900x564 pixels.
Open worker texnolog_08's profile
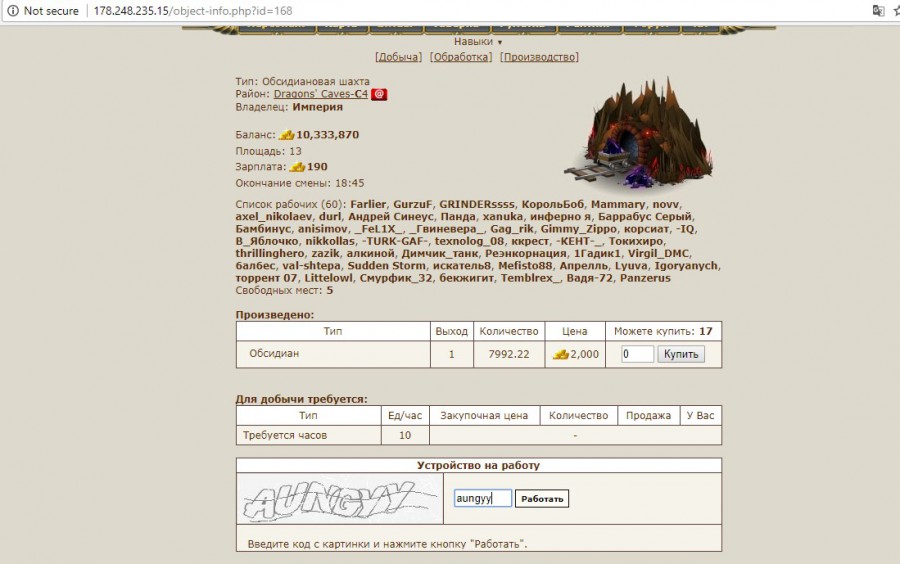pyautogui.click(x=468, y=242)
